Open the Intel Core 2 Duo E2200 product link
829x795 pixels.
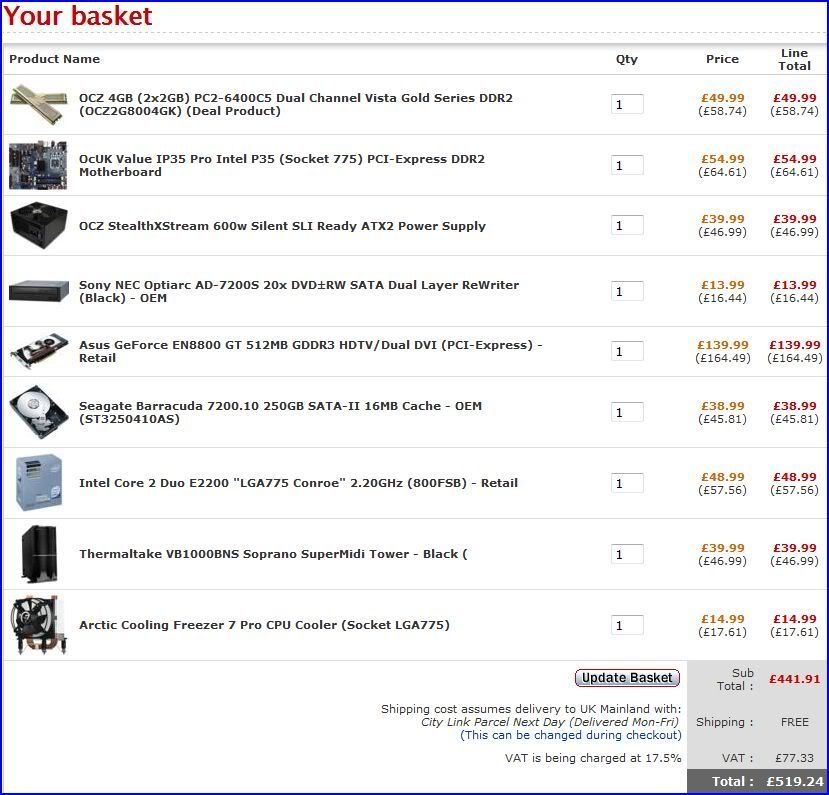pos(298,483)
